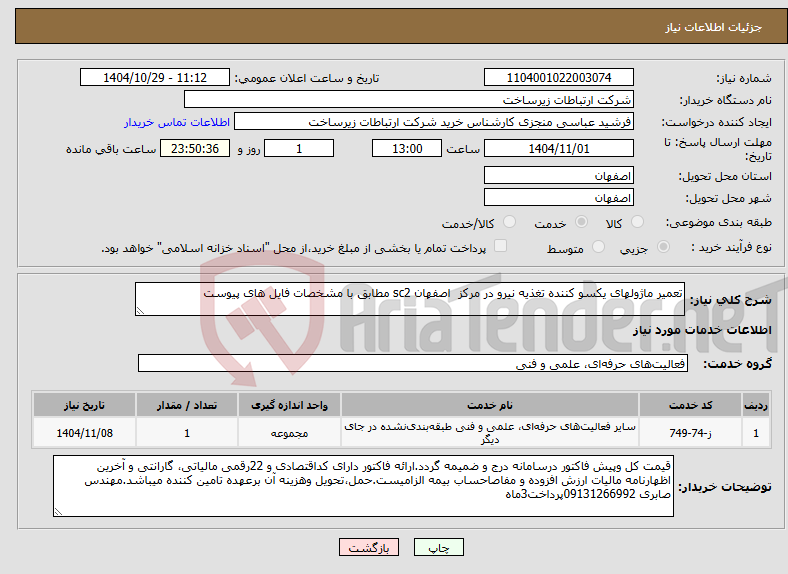Click the buyer organization name field

[409, 100]
